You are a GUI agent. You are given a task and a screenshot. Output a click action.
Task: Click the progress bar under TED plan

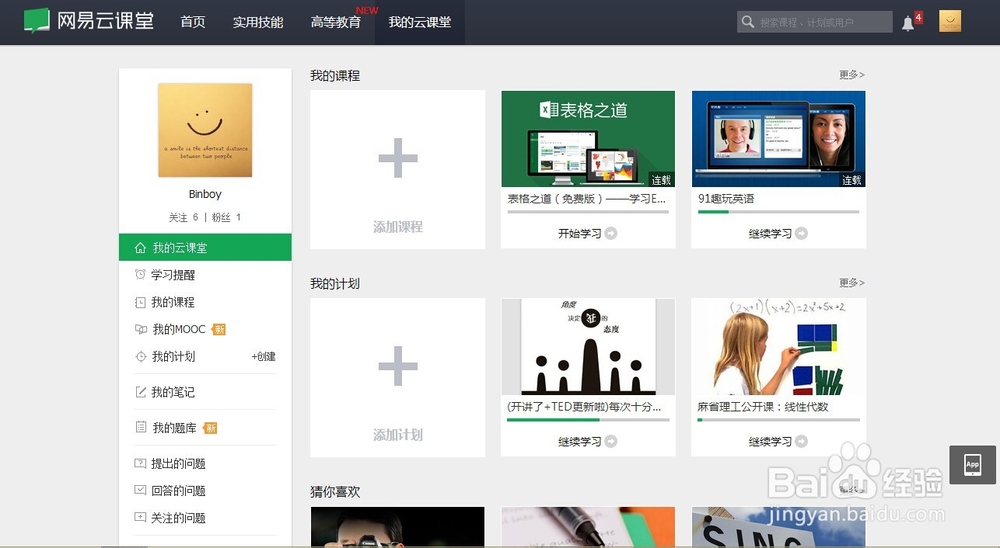pos(588,420)
